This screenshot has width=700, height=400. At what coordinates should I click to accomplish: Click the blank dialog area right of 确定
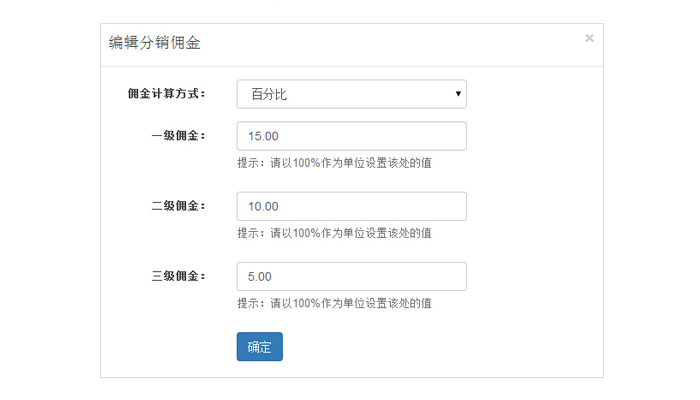440,347
